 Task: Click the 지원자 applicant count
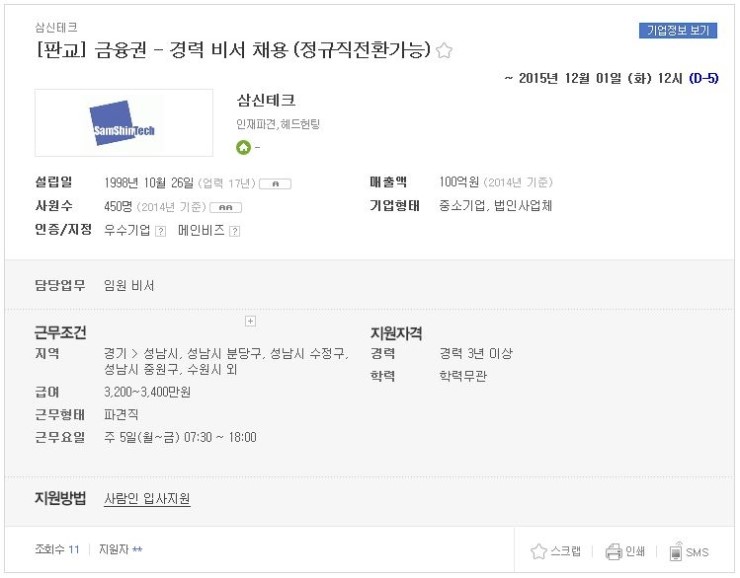[x=120, y=549]
